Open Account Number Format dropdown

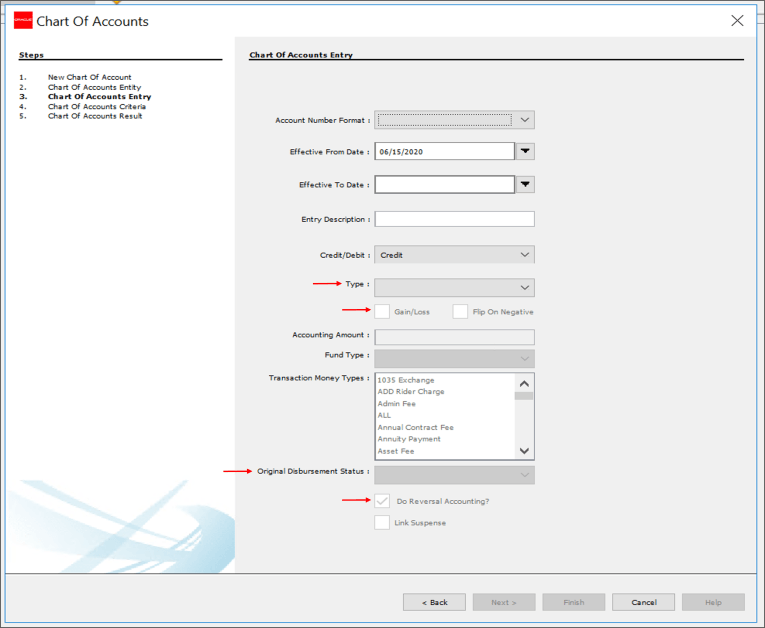[454, 120]
